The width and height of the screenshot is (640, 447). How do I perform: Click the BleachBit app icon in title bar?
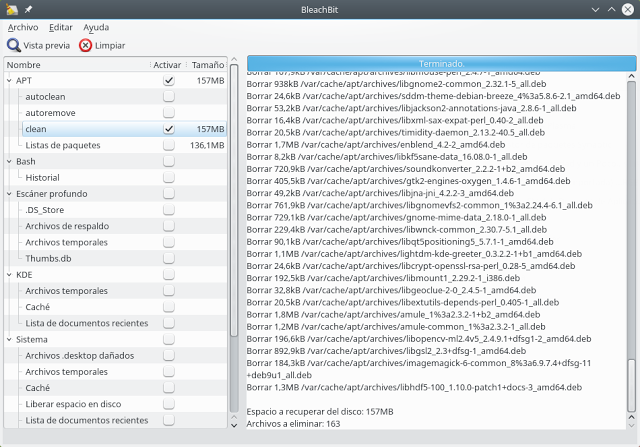pyautogui.click(x=12, y=9)
